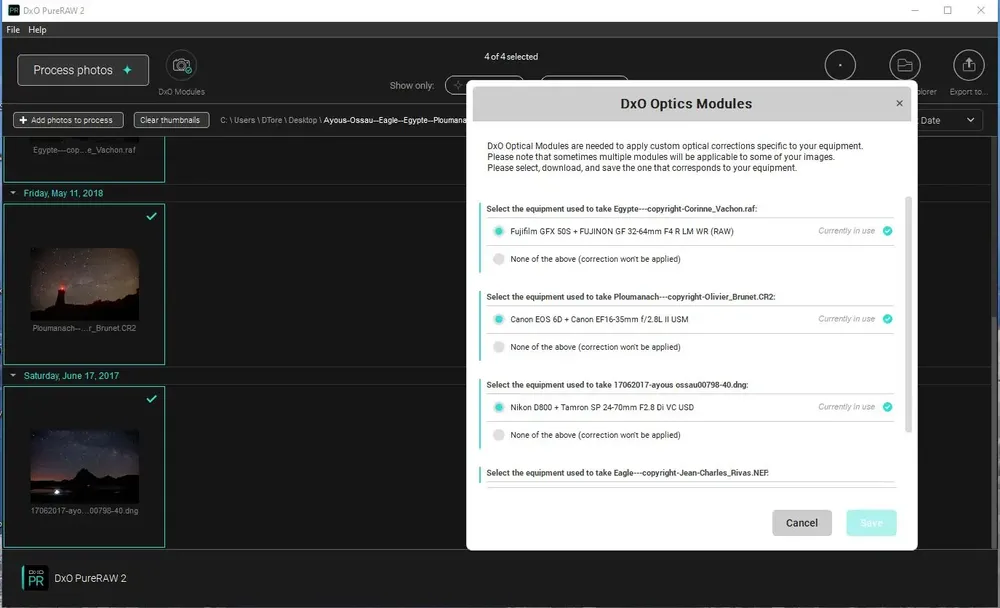Open the DxO Modules camera icon
Screen dimensions: 1000x608
point(182,66)
